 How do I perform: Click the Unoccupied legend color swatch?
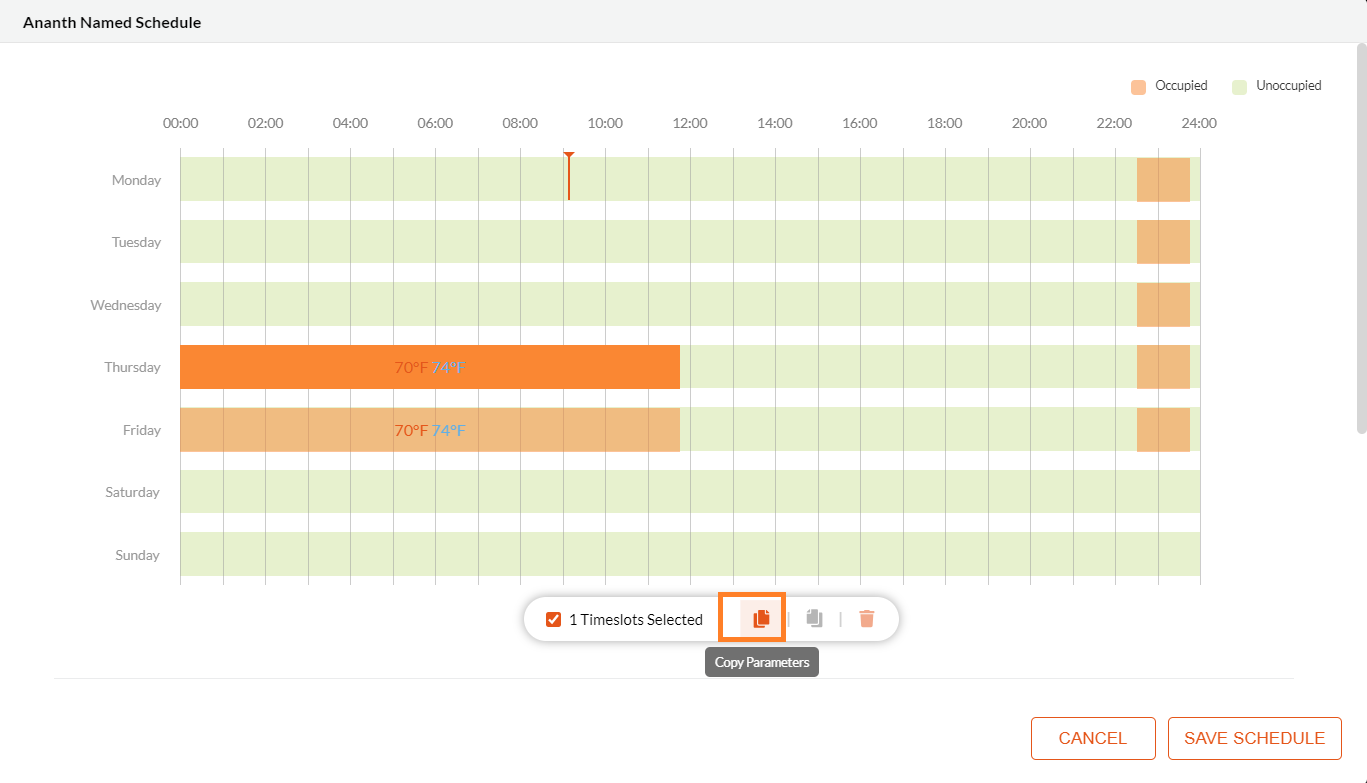point(1239,87)
